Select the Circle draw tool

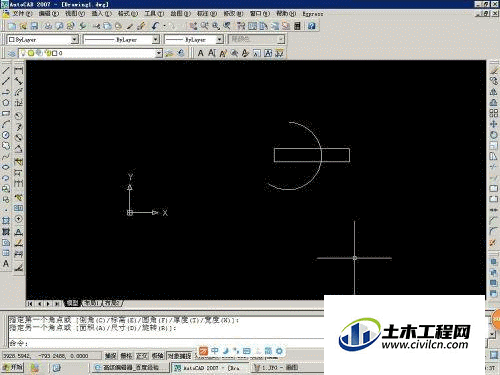[6, 135]
